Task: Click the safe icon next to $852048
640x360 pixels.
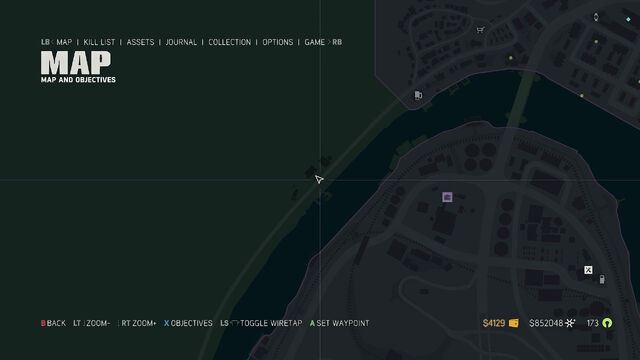Action: [x=570, y=323]
